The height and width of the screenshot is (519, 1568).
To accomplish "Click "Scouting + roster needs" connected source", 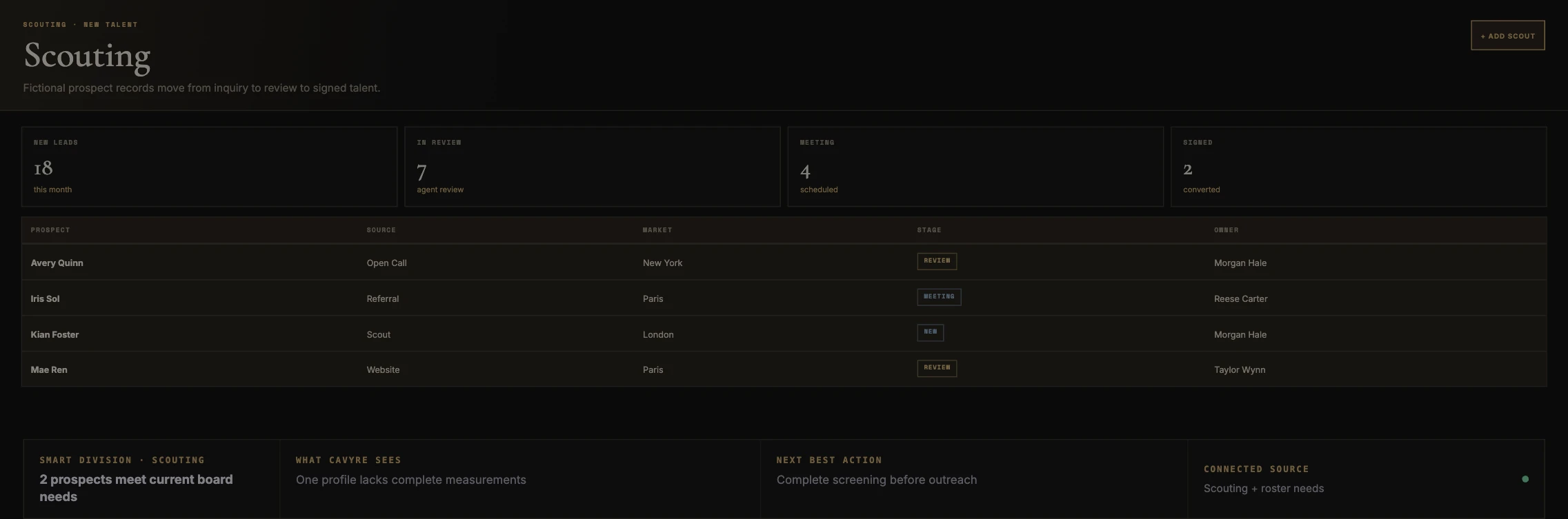I will pyautogui.click(x=1264, y=488).
